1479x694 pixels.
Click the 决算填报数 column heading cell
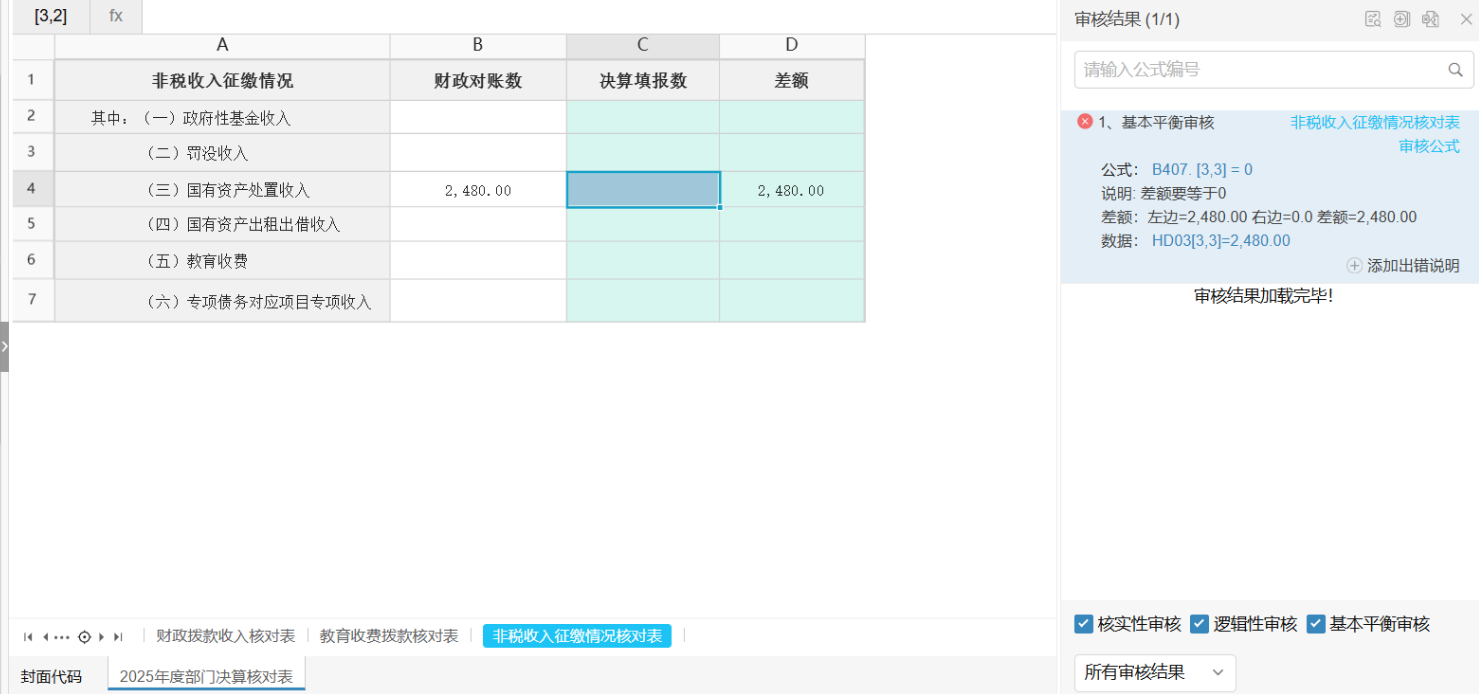(643, 81)
